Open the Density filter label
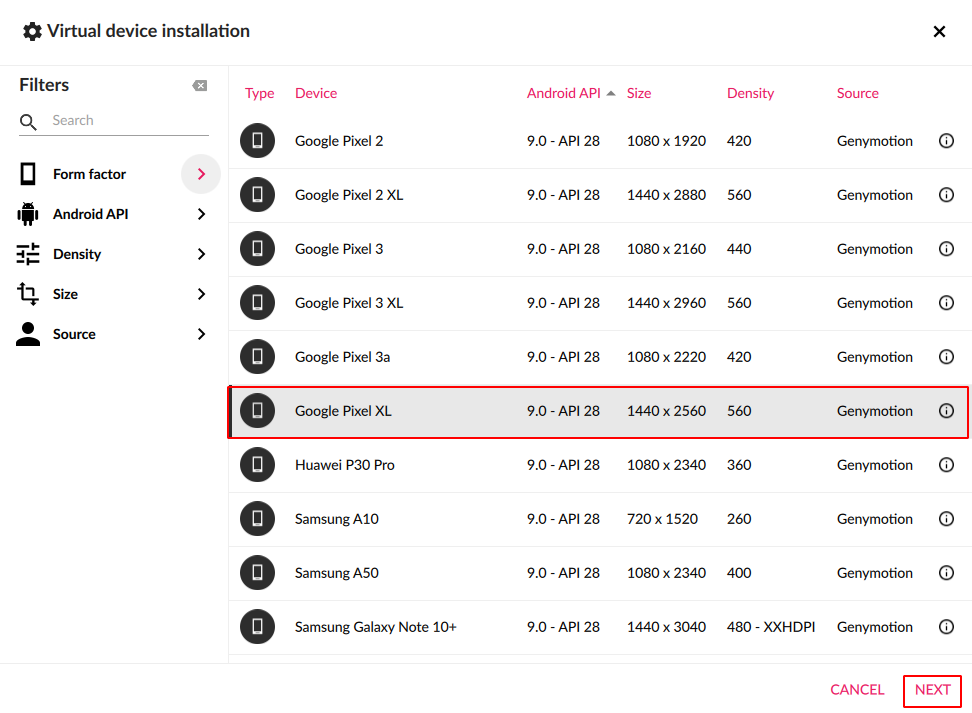This screenshot has width=972, height=713. 77,254
